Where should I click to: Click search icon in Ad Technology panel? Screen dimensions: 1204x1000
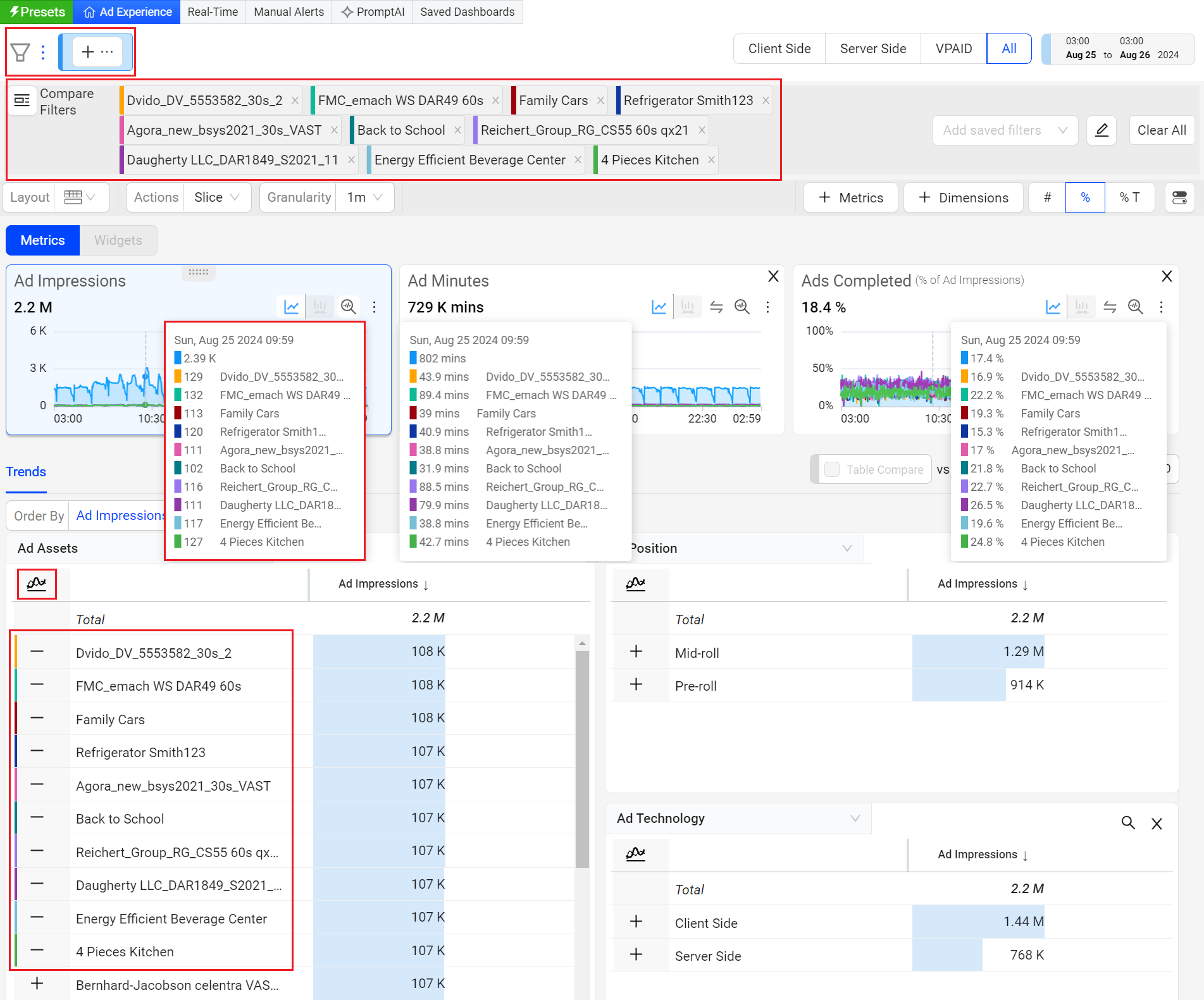(x=1128, y=823)
